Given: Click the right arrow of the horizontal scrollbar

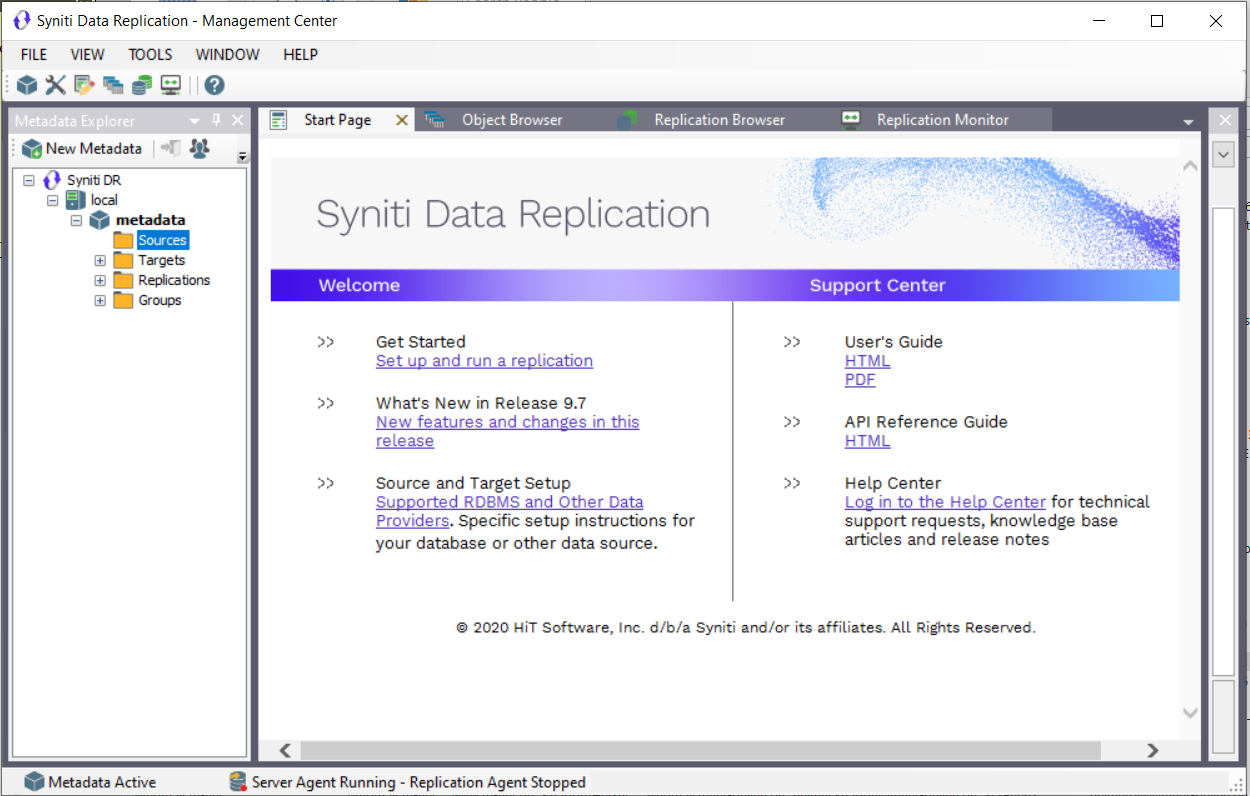Looking at the screenshot, I should point(1152,750).
